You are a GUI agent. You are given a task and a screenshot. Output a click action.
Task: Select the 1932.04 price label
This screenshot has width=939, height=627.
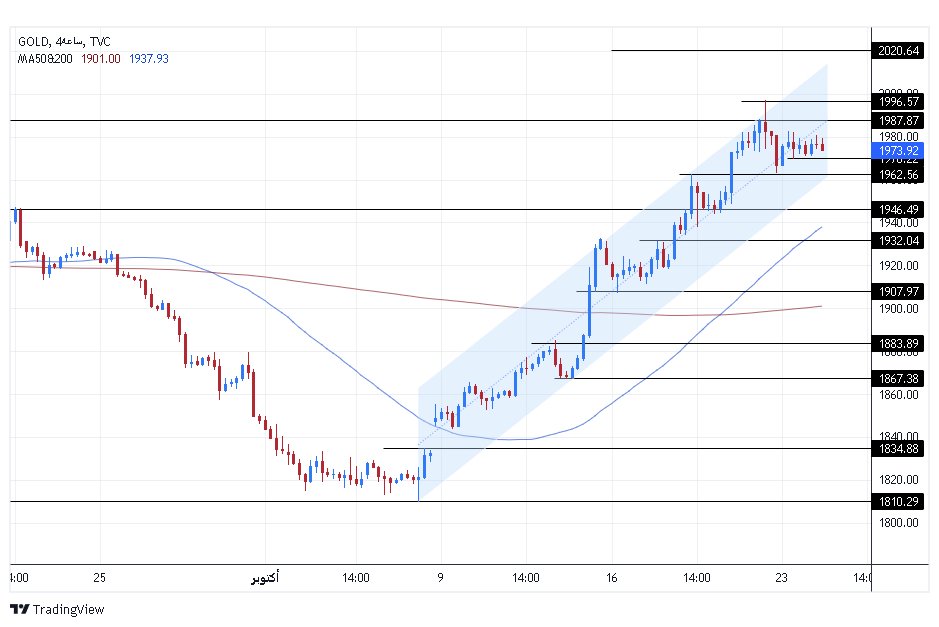[x=897, y=240]
